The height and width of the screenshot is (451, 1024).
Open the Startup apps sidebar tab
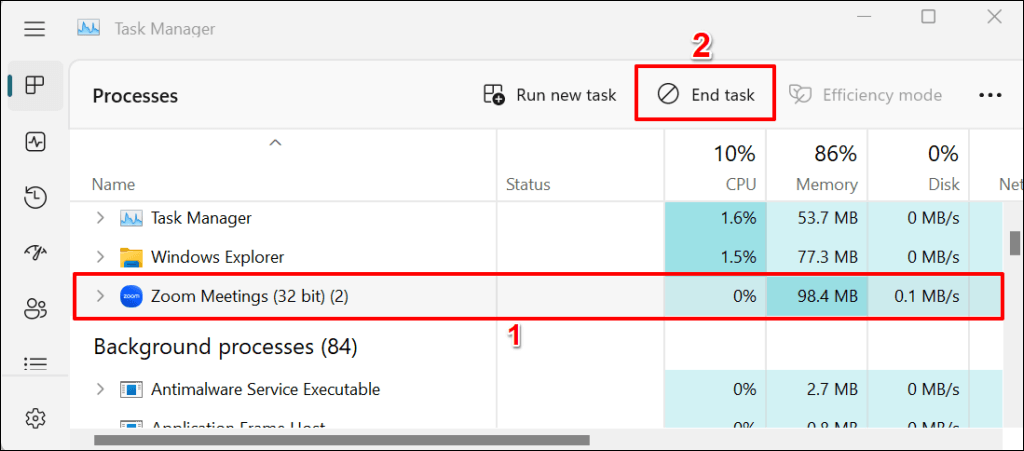[35, 254]
